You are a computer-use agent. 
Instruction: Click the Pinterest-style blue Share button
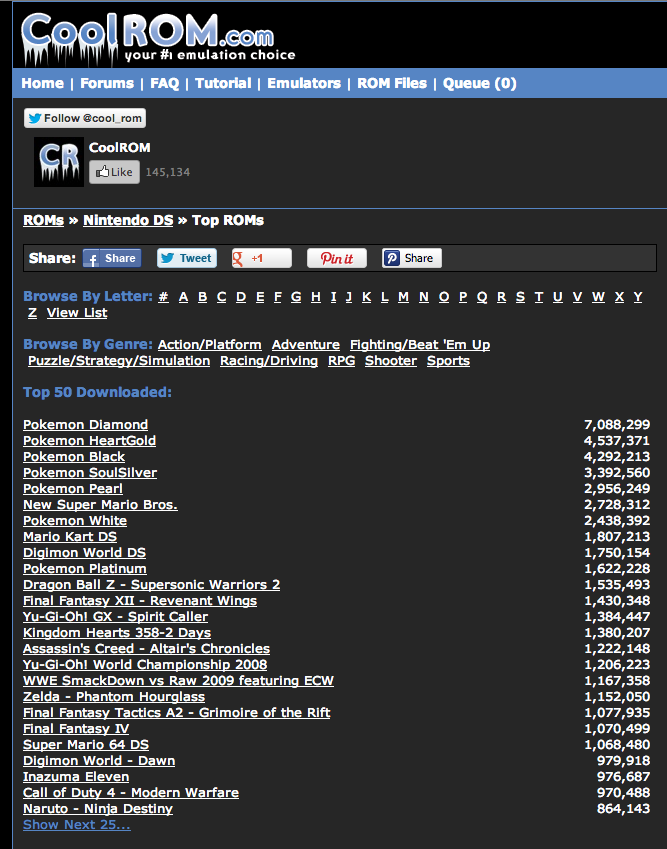(x=411, y=258)
